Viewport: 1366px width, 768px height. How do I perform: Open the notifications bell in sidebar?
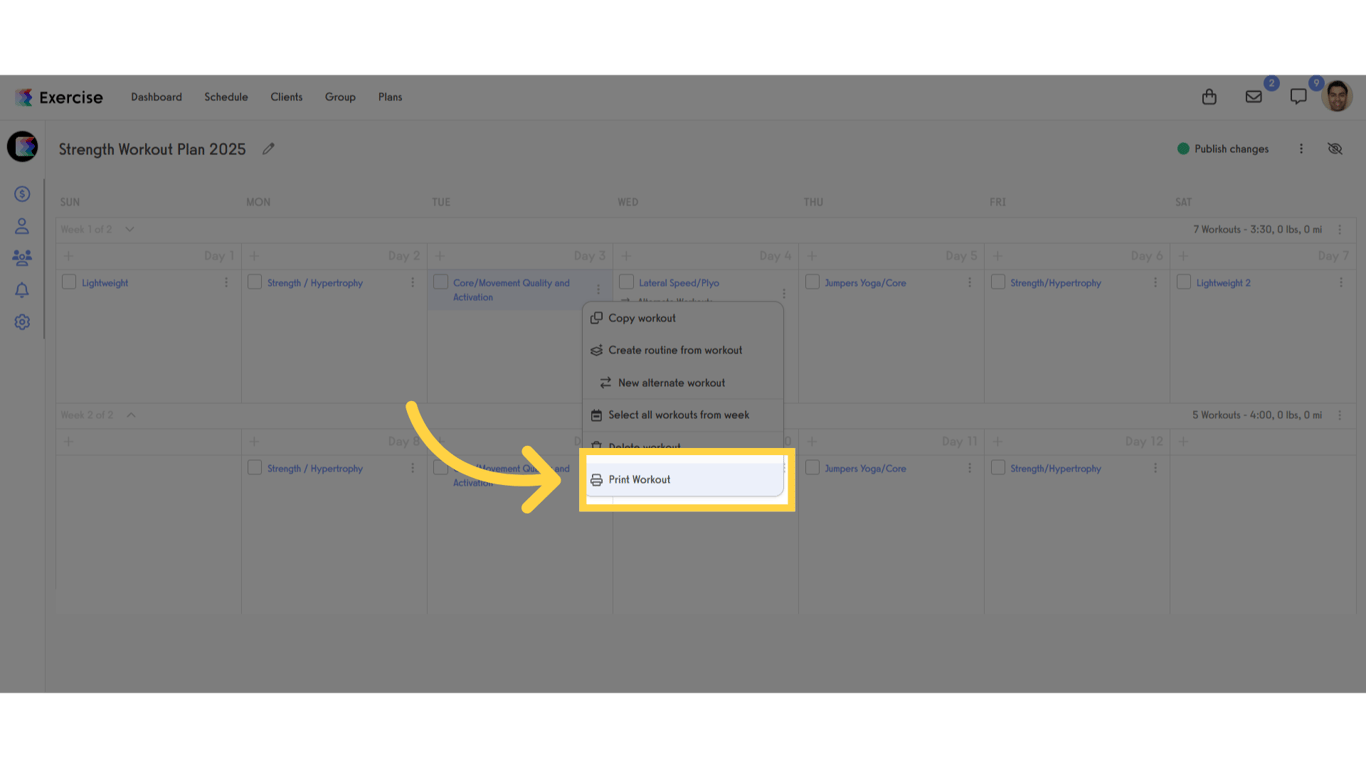(x=22, y=290)
